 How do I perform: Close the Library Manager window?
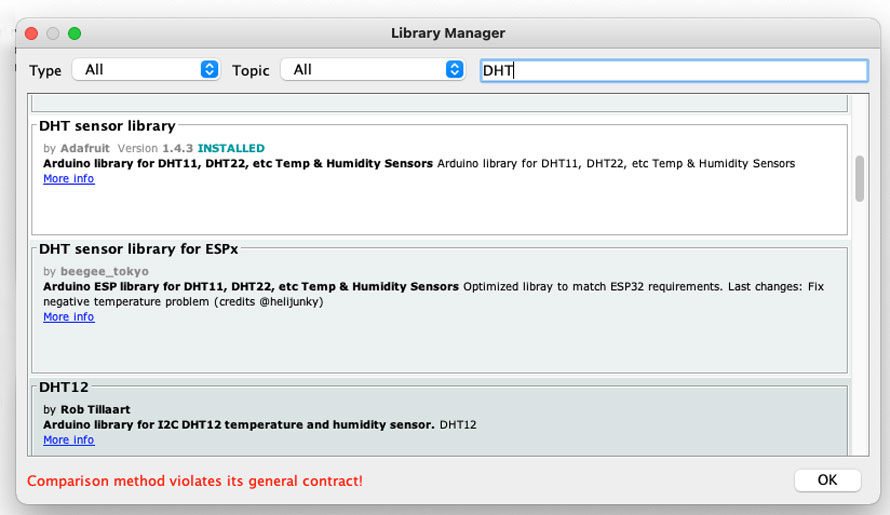click(x=32, y=34)
